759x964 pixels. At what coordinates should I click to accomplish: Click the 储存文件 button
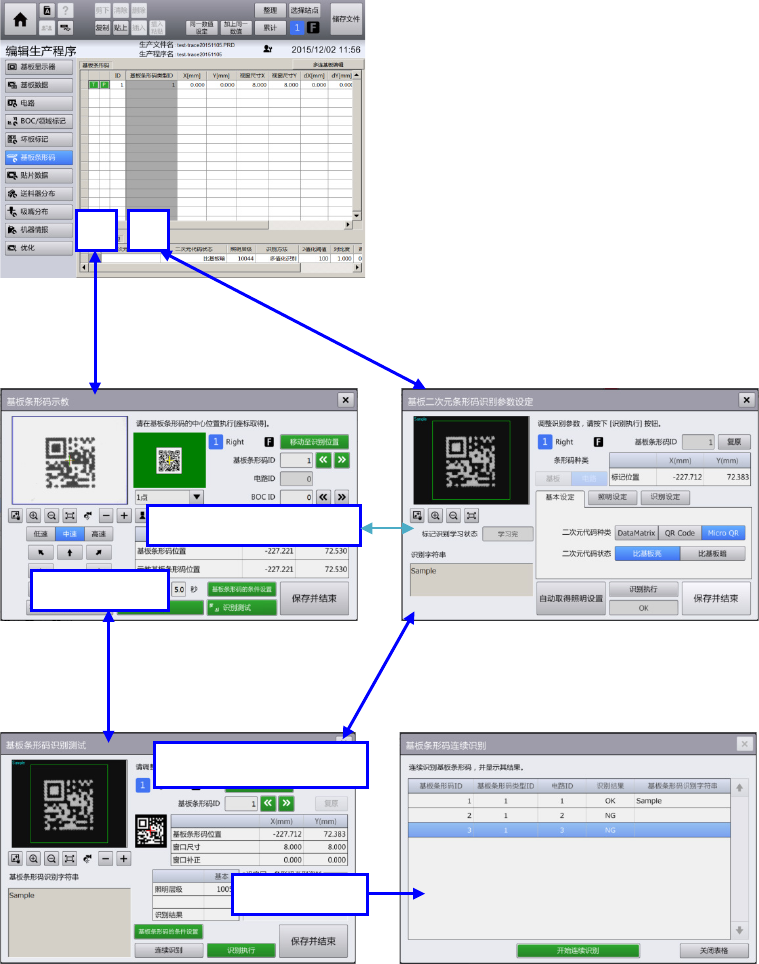pos(346,19)
